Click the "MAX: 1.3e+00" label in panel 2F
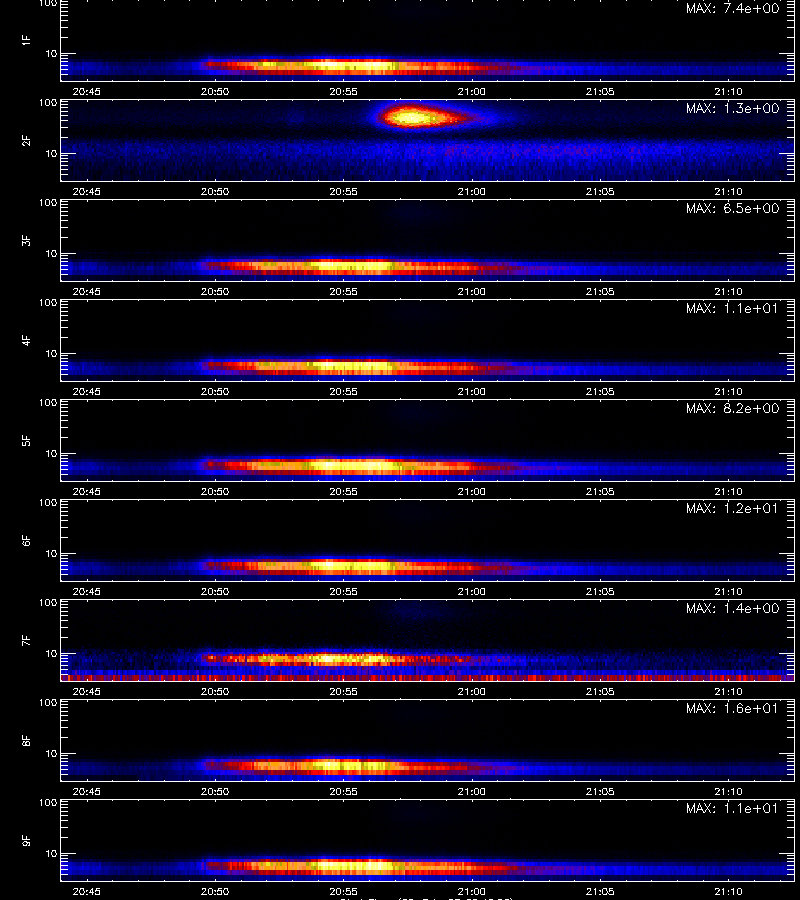Screen dimensions: 800x900 coord(732,108)
